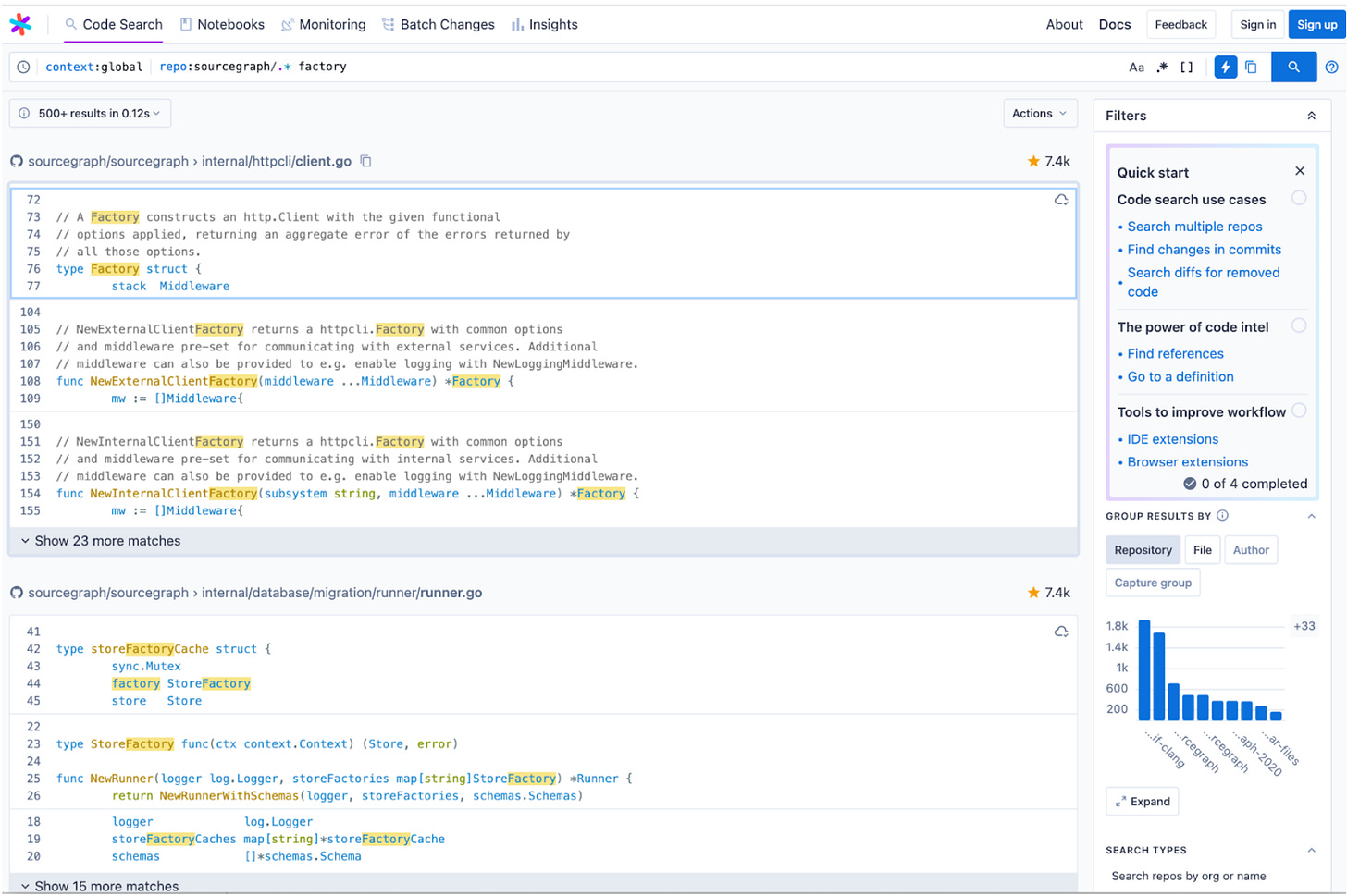
Task: Run search with the magnifier button
Action: coord(1293,67)
